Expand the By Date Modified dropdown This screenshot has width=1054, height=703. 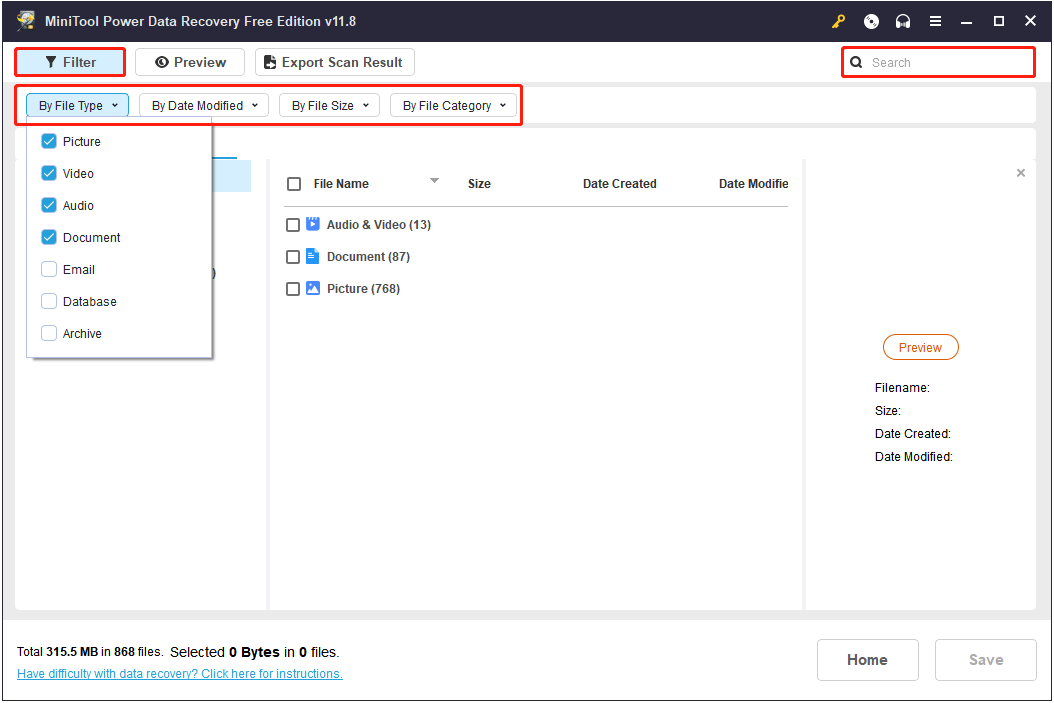point(204,106)
